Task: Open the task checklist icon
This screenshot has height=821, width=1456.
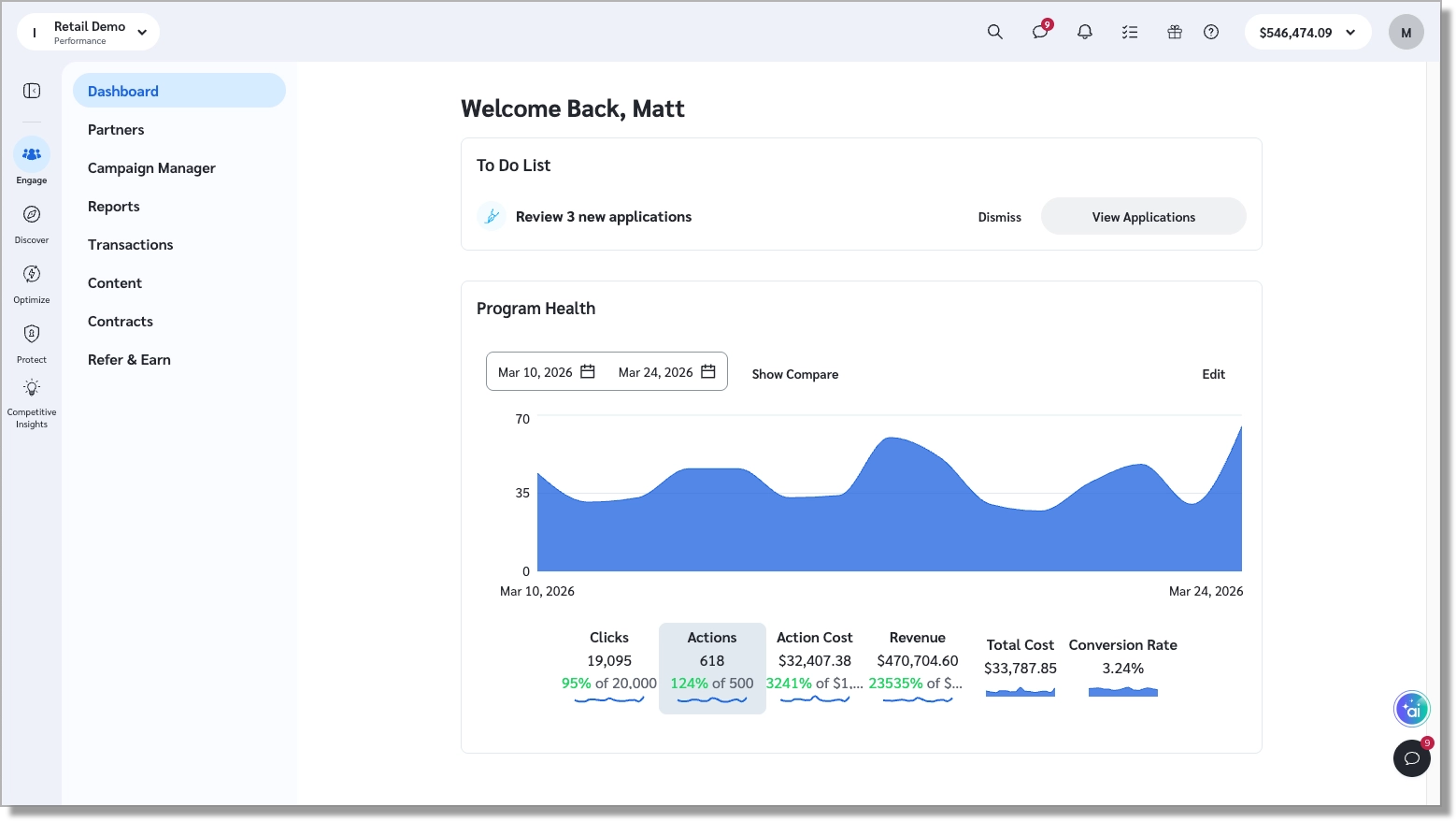Action: [x=1130, y=32]
